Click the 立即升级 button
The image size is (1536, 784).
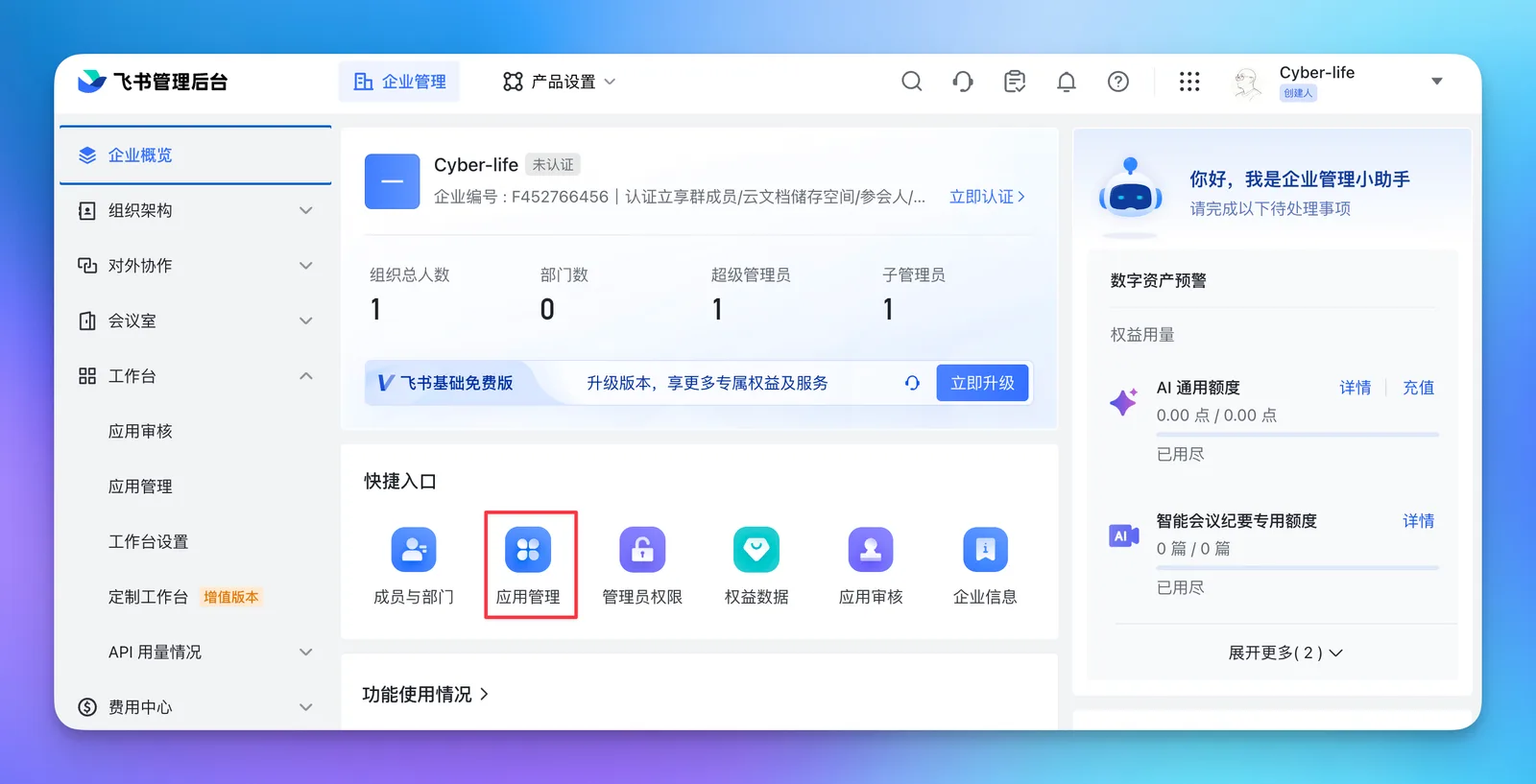[x=982, y=383]
